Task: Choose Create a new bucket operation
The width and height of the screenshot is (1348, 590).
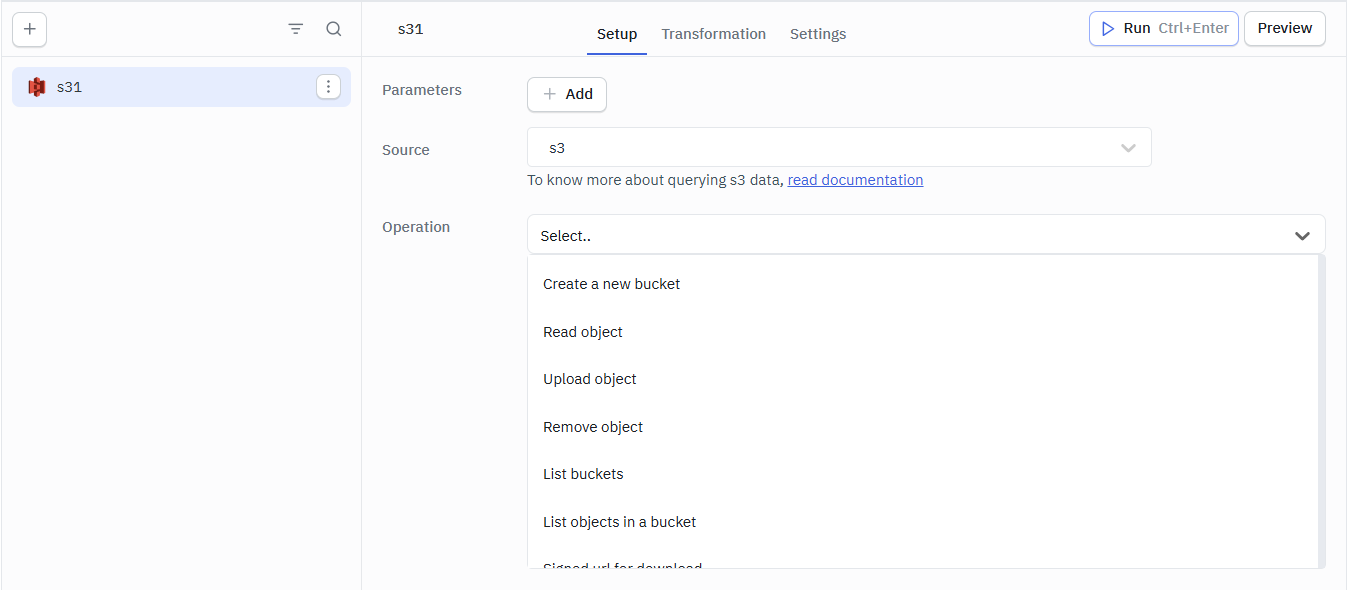Action: point(611,283)
